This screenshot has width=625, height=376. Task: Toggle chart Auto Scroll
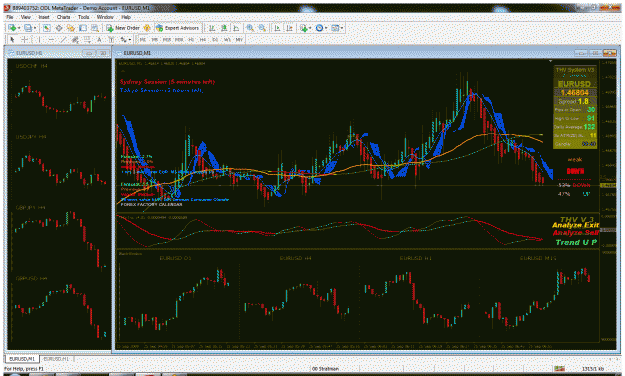click(277, 28)
